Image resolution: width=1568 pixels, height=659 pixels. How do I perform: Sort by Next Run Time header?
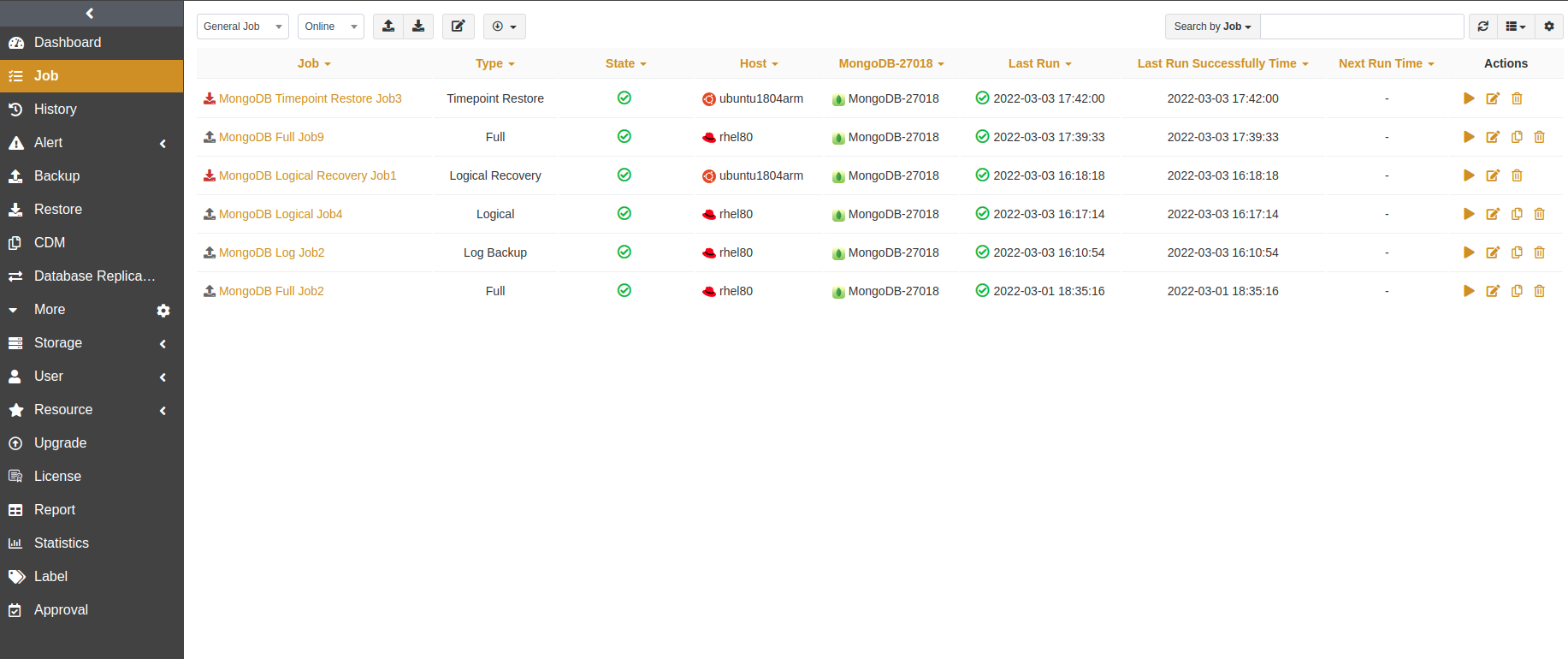pos(1386,63)
